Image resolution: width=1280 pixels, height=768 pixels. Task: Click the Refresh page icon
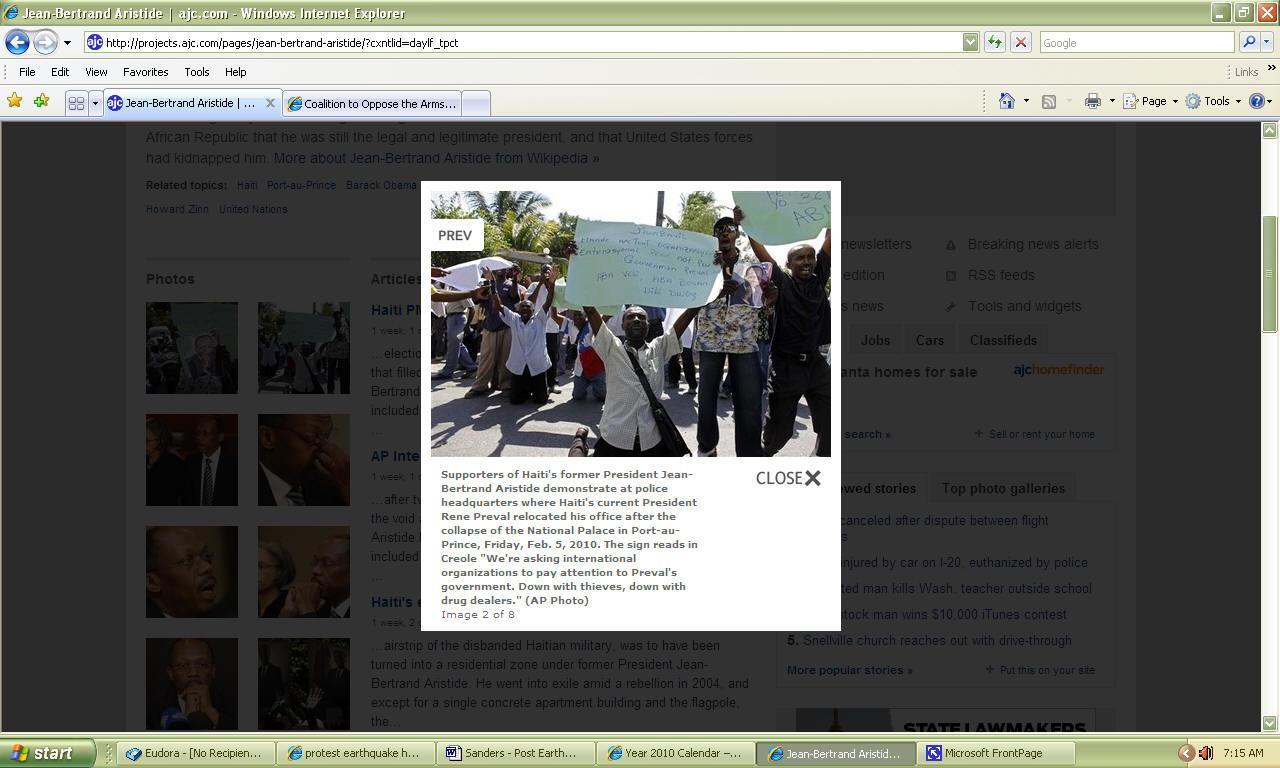click(x=994, y=42)
